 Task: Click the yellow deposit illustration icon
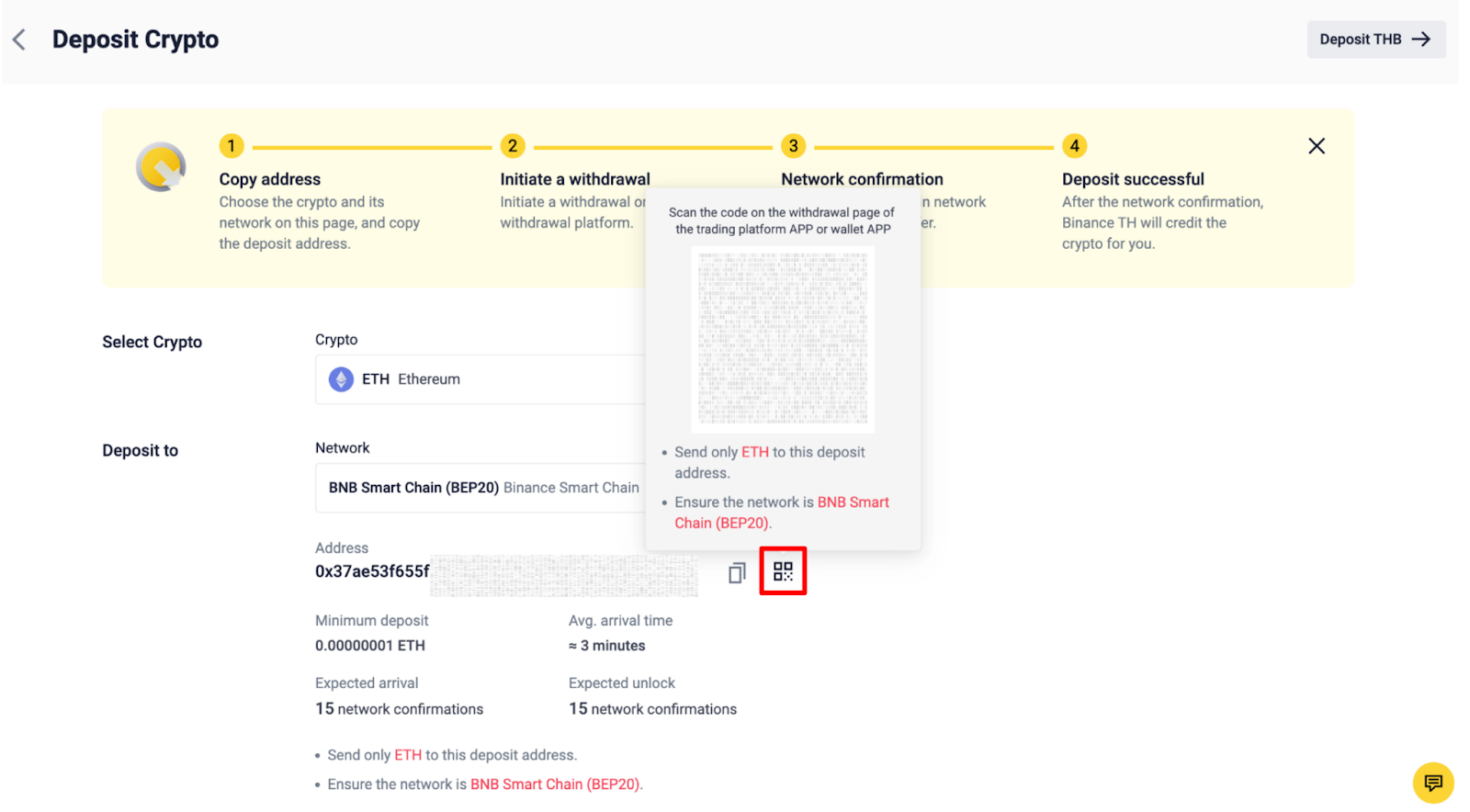pos(162,167)
